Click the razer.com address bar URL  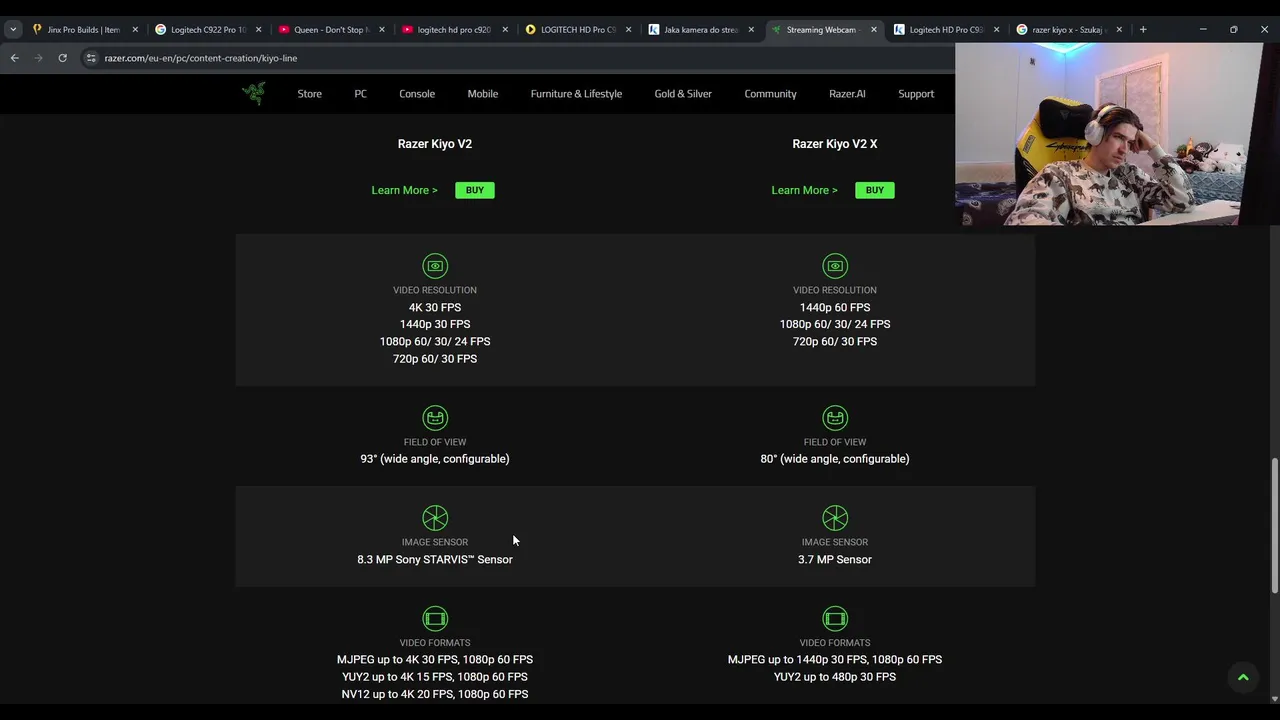[x=201, y=58]
